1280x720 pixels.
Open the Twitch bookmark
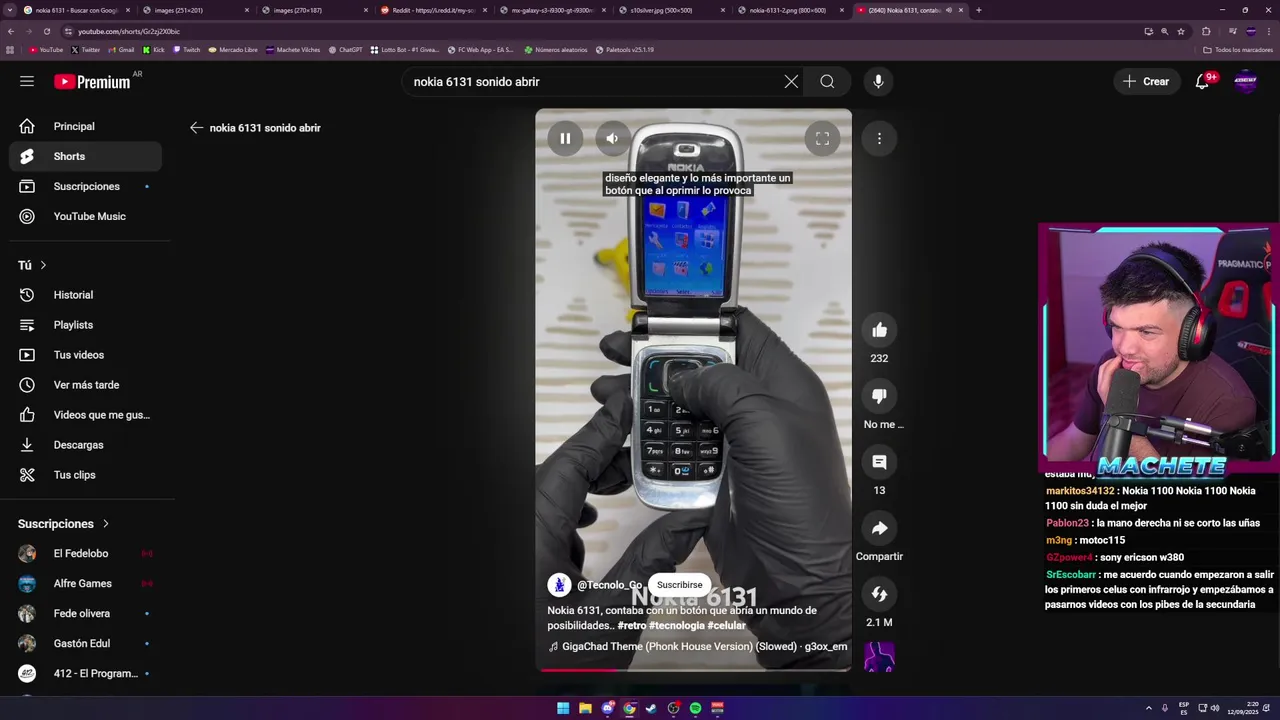coord(186,49)
